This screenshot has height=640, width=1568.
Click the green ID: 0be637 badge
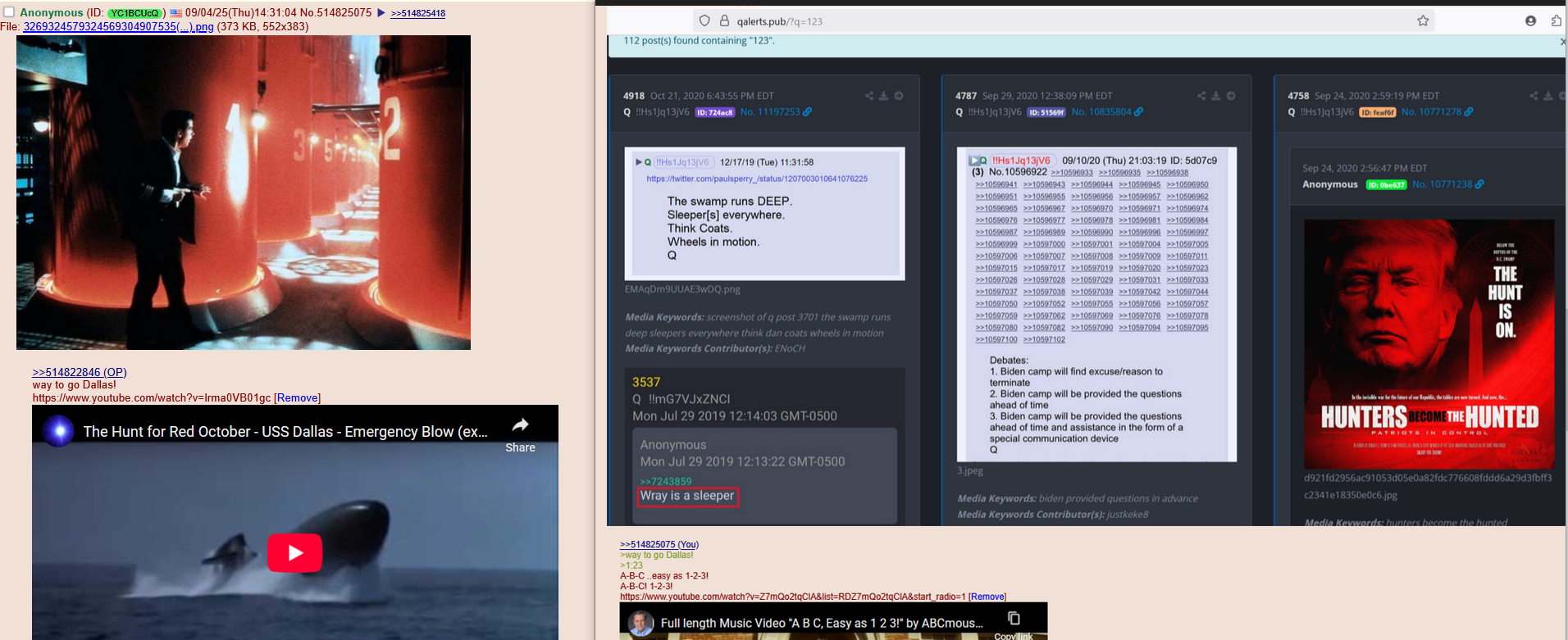[x=1387, y=185]
